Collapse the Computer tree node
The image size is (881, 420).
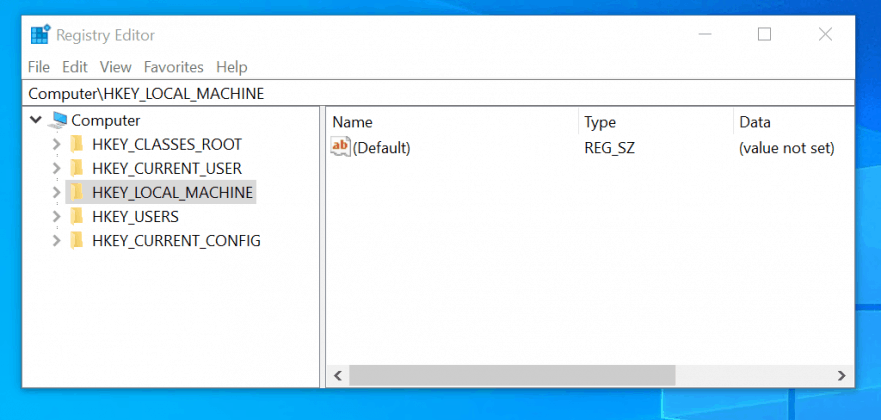click(x=37, y=120)
